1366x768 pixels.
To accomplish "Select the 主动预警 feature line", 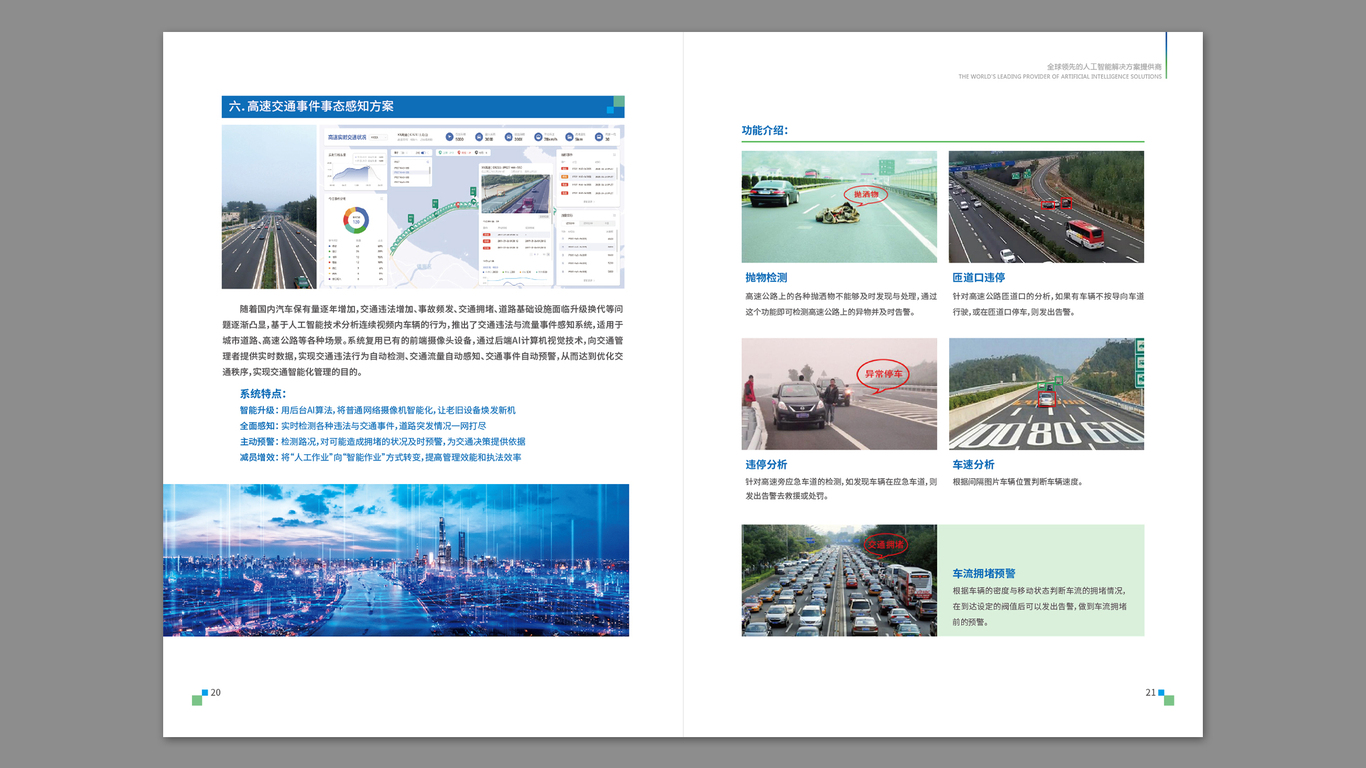I will (x=382, y=441).
